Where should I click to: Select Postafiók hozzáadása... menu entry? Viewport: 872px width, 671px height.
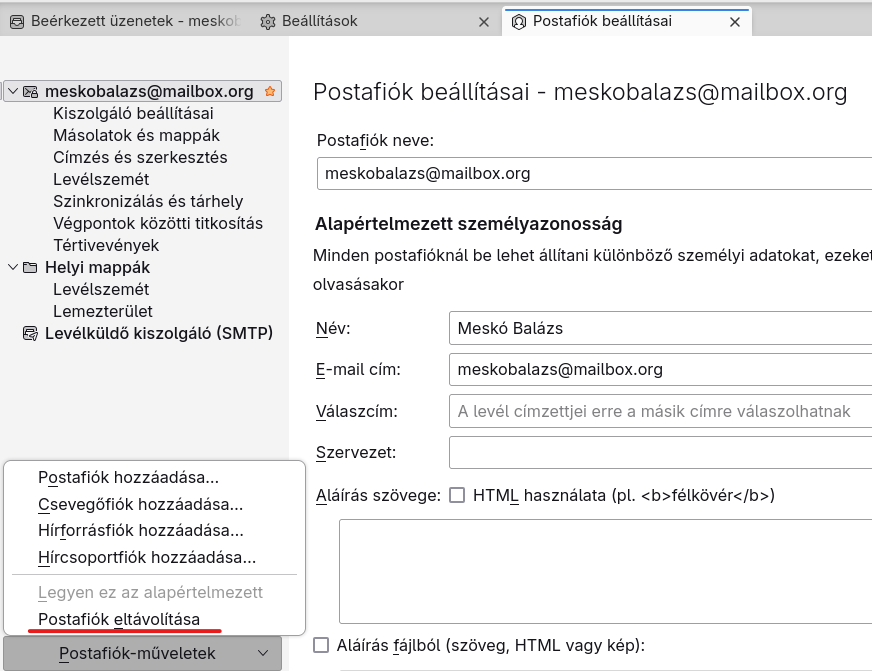point(128,478)
